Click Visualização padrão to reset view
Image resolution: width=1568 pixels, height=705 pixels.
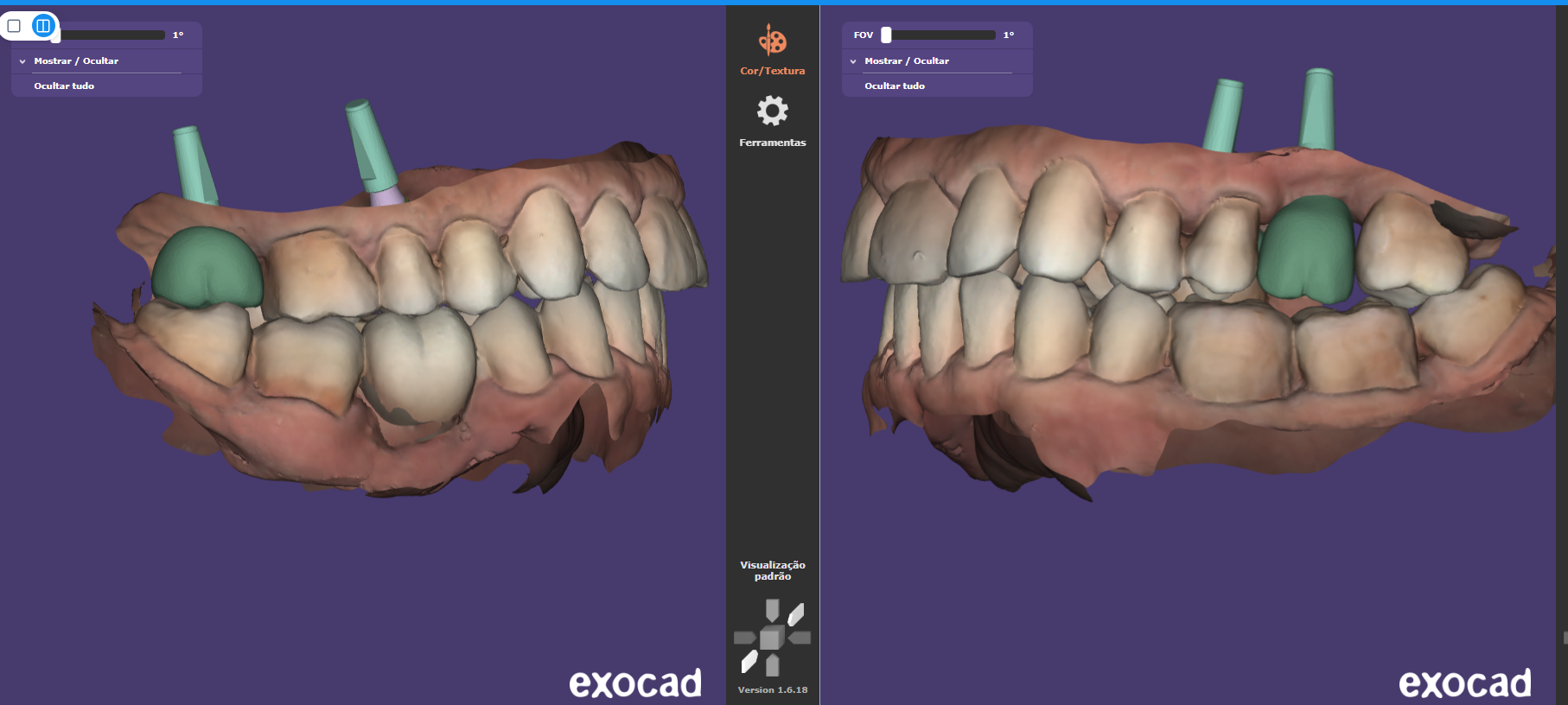[772, 570]
